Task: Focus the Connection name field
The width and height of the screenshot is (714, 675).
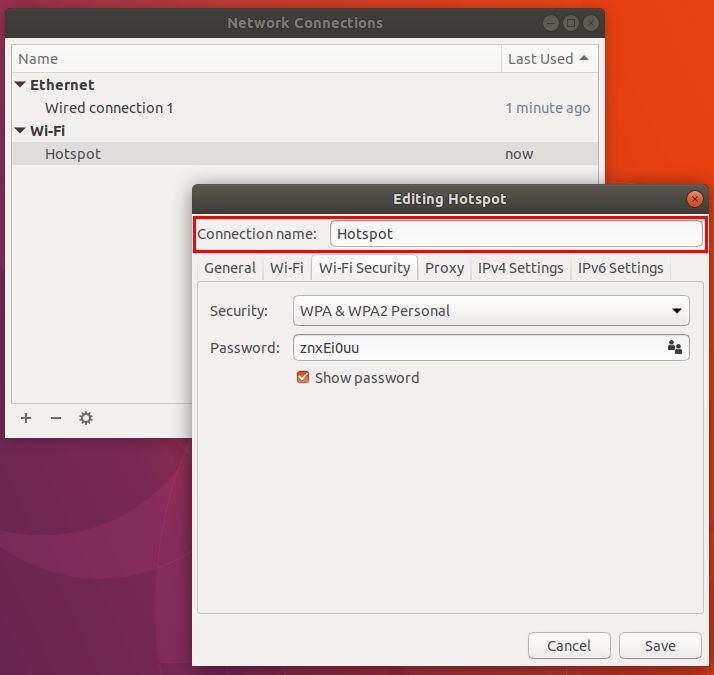Action: 516,234
